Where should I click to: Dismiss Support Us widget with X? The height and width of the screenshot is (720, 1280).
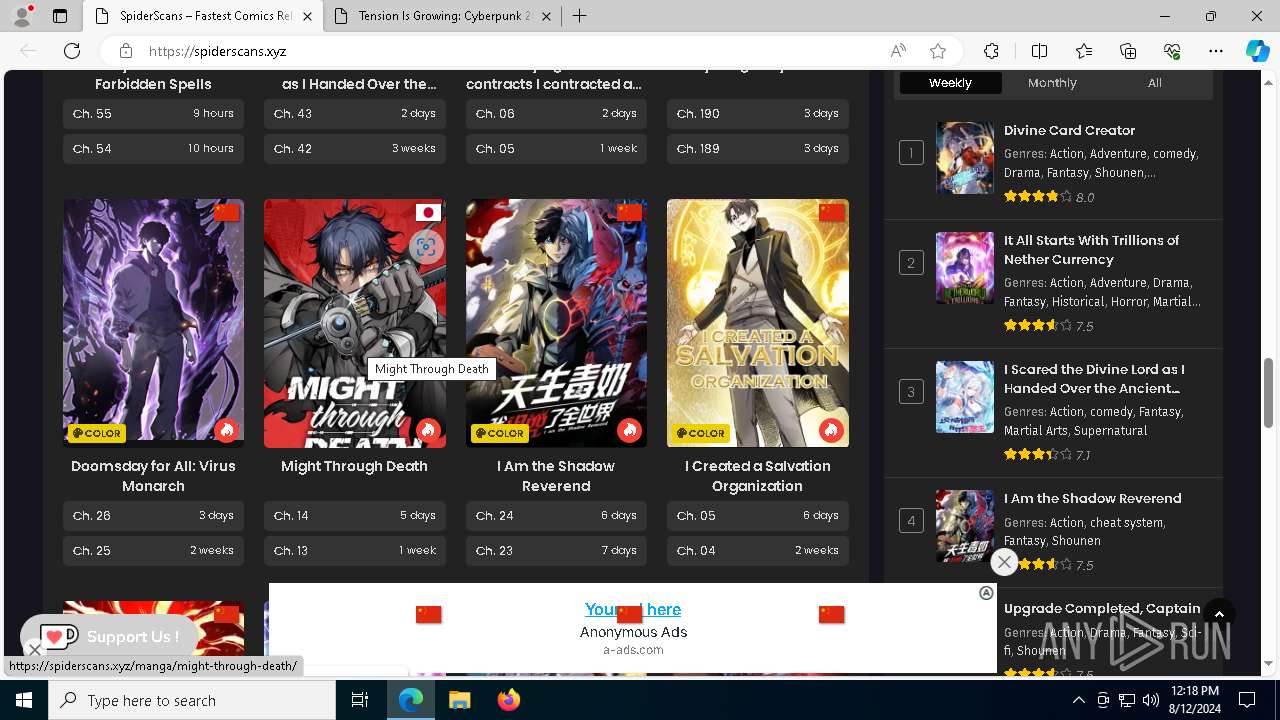coord(34,650)
